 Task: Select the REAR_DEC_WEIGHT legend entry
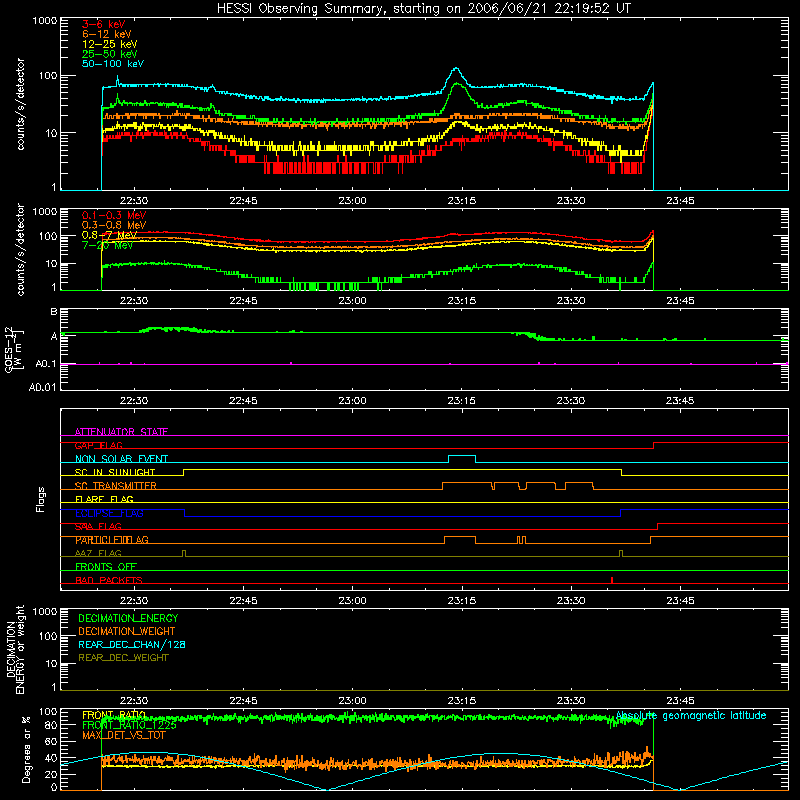(x=123, y=658)
